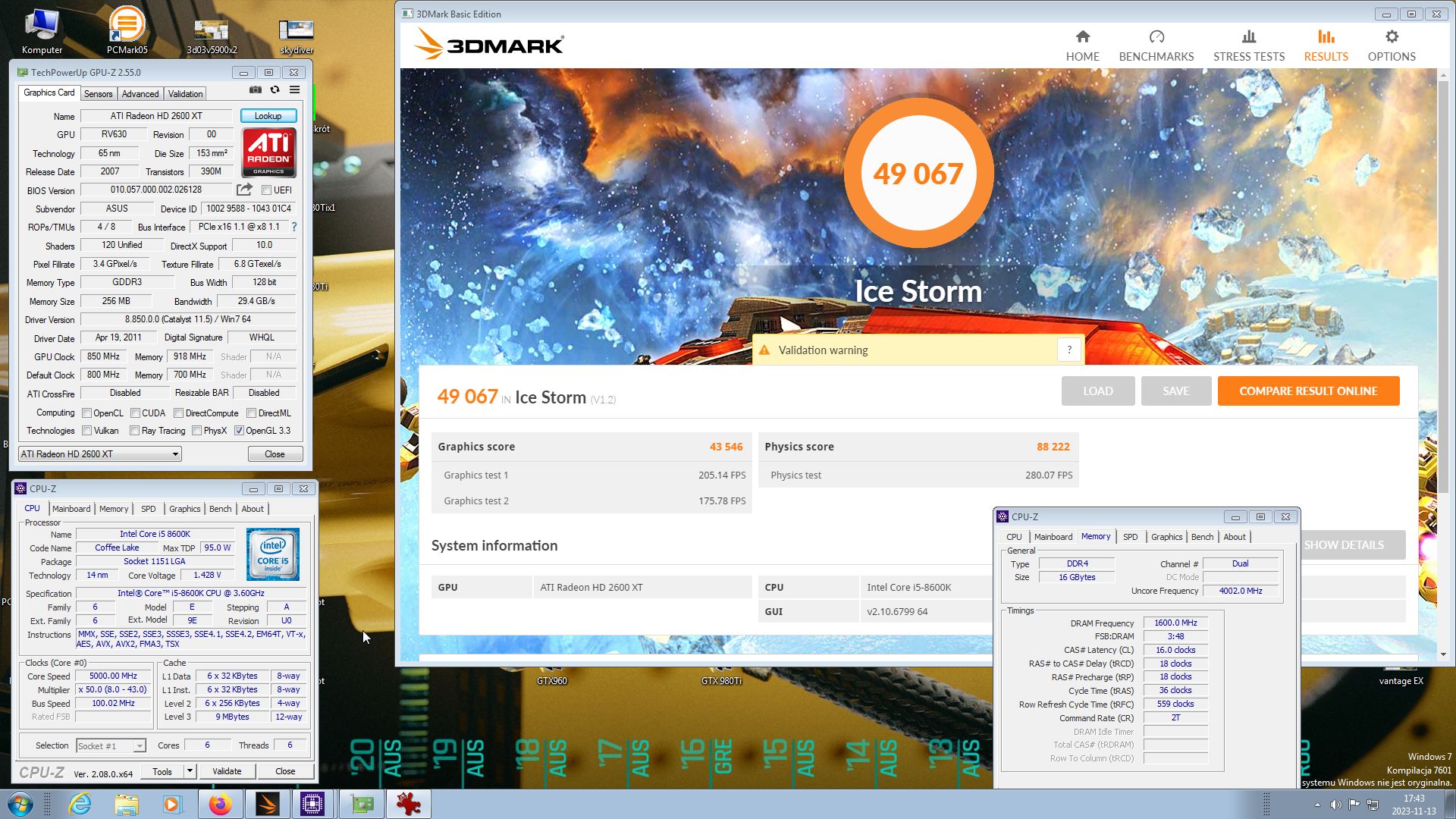Switch to GPU-Z taskbar icon
This screenshot has height=819, width=1456.
click(x=362, y=804)
